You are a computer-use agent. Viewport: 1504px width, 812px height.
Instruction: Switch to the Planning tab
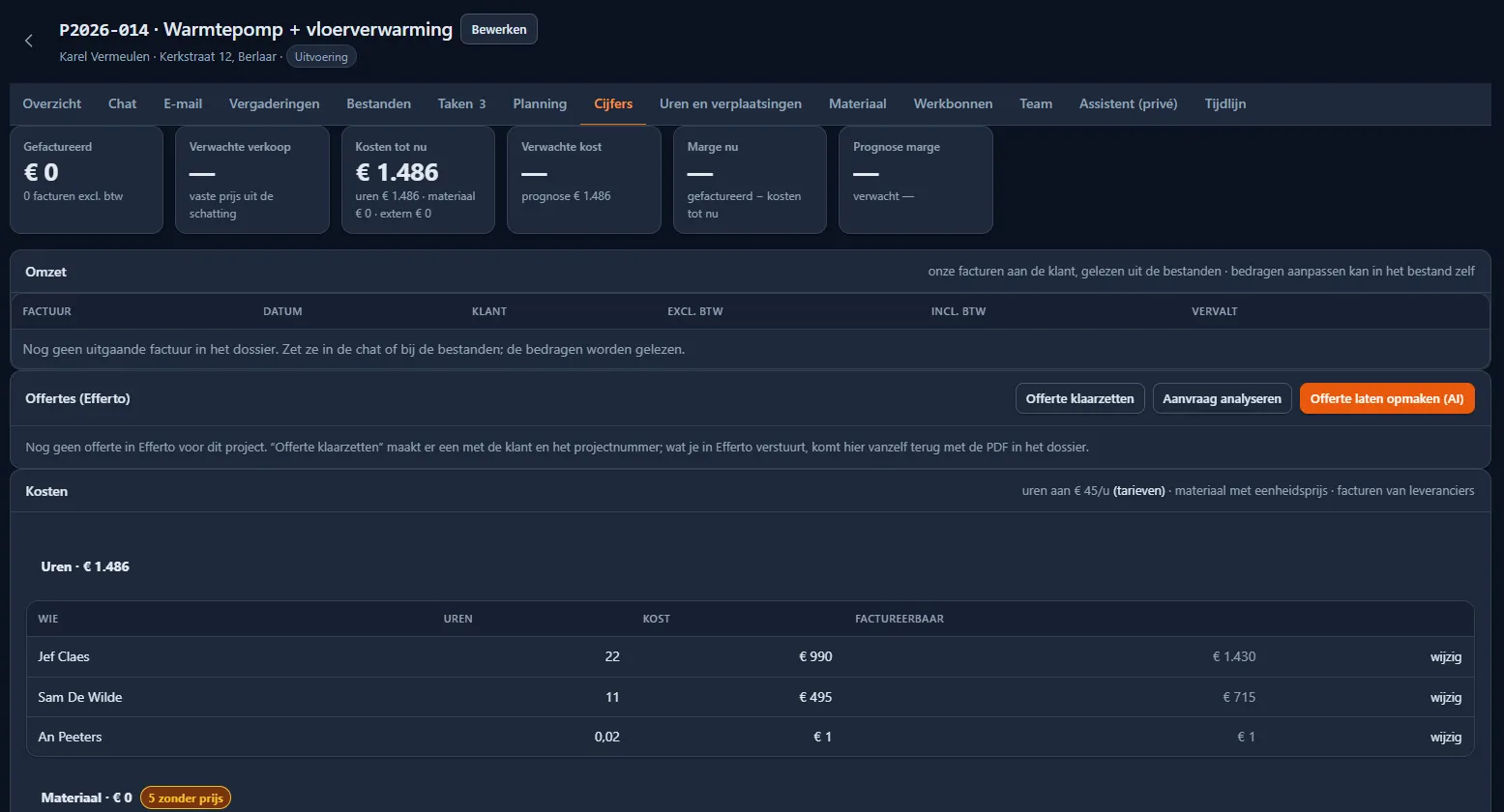click(540, 103)
